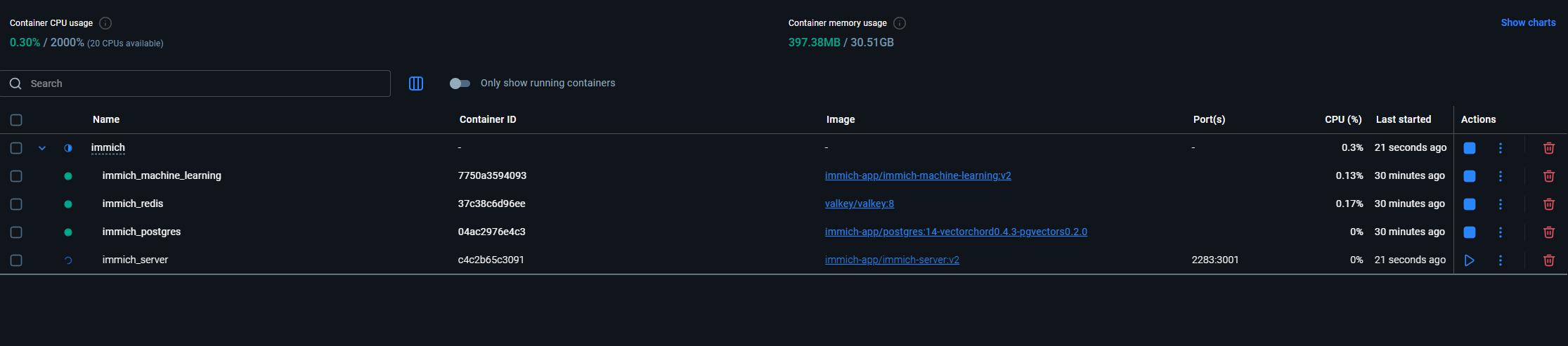Open column layout settings icon
The height and width of the screenshot is (346, 1568).
(x=416, y=84)
